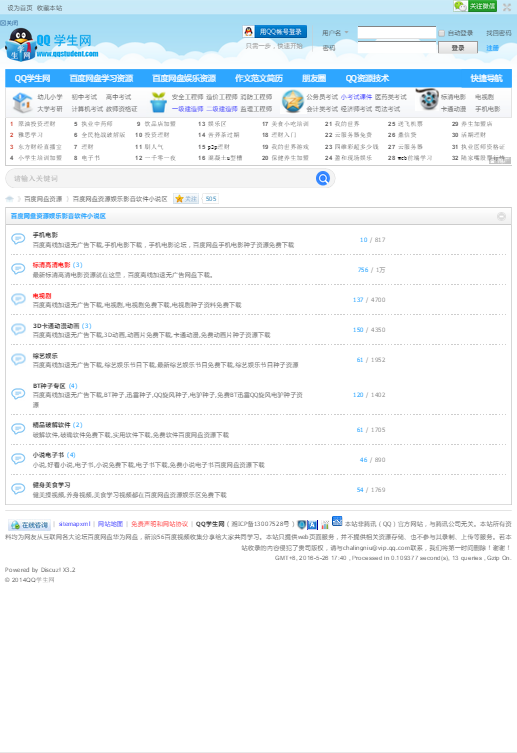The height and width of the screenshot is (753, 517).
Task: Click the 用QQ帐号登录 button
Action: 275,32
